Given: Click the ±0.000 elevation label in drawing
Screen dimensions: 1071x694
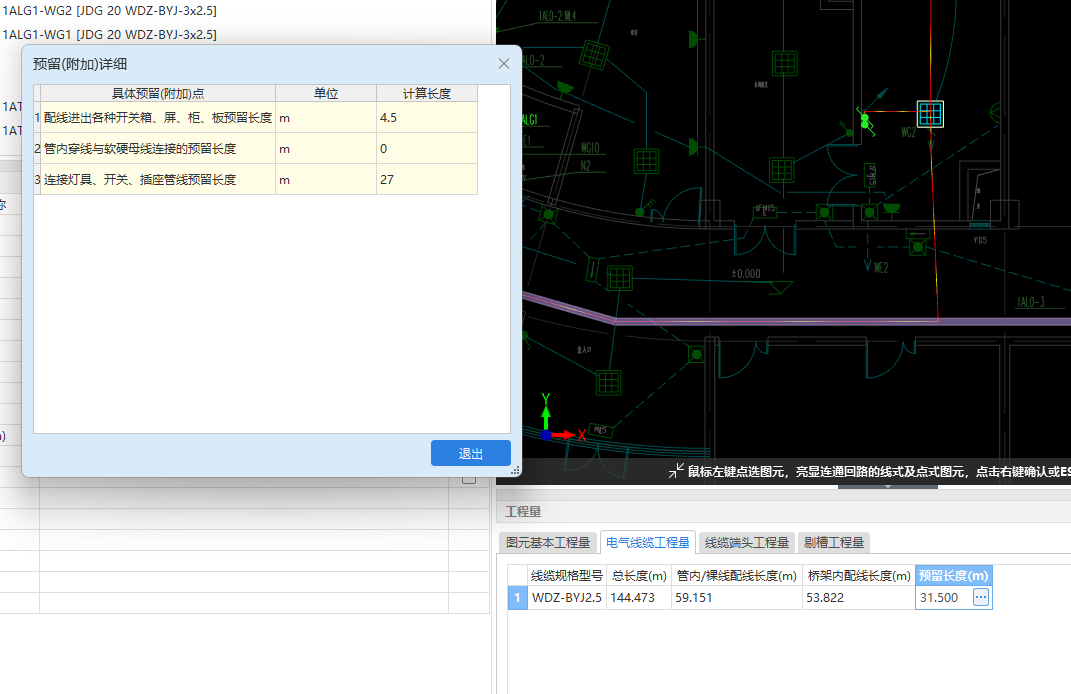Looking at the screenshot, I should (x=745, y=274).
